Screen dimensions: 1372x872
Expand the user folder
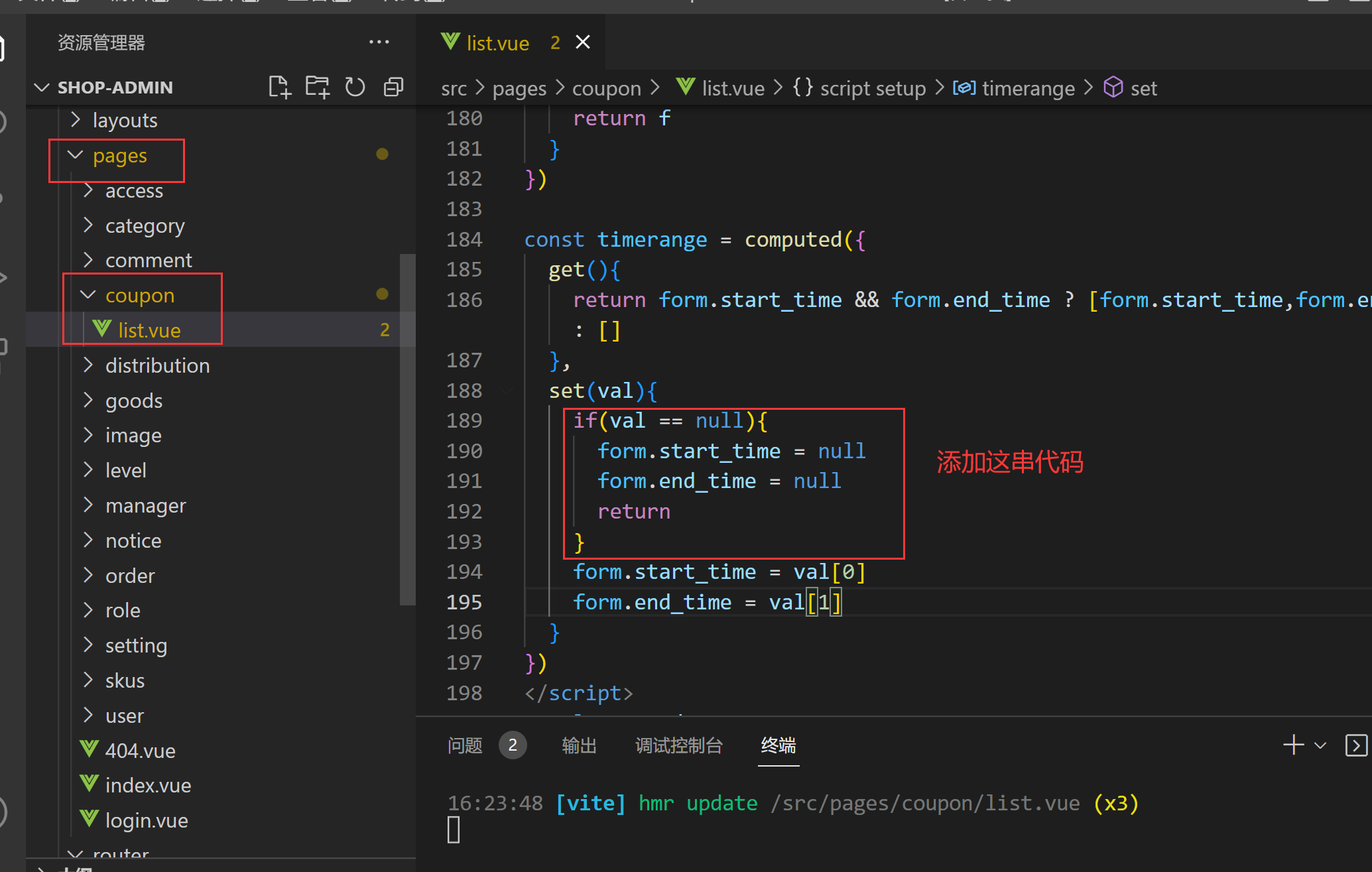[88, 716]
